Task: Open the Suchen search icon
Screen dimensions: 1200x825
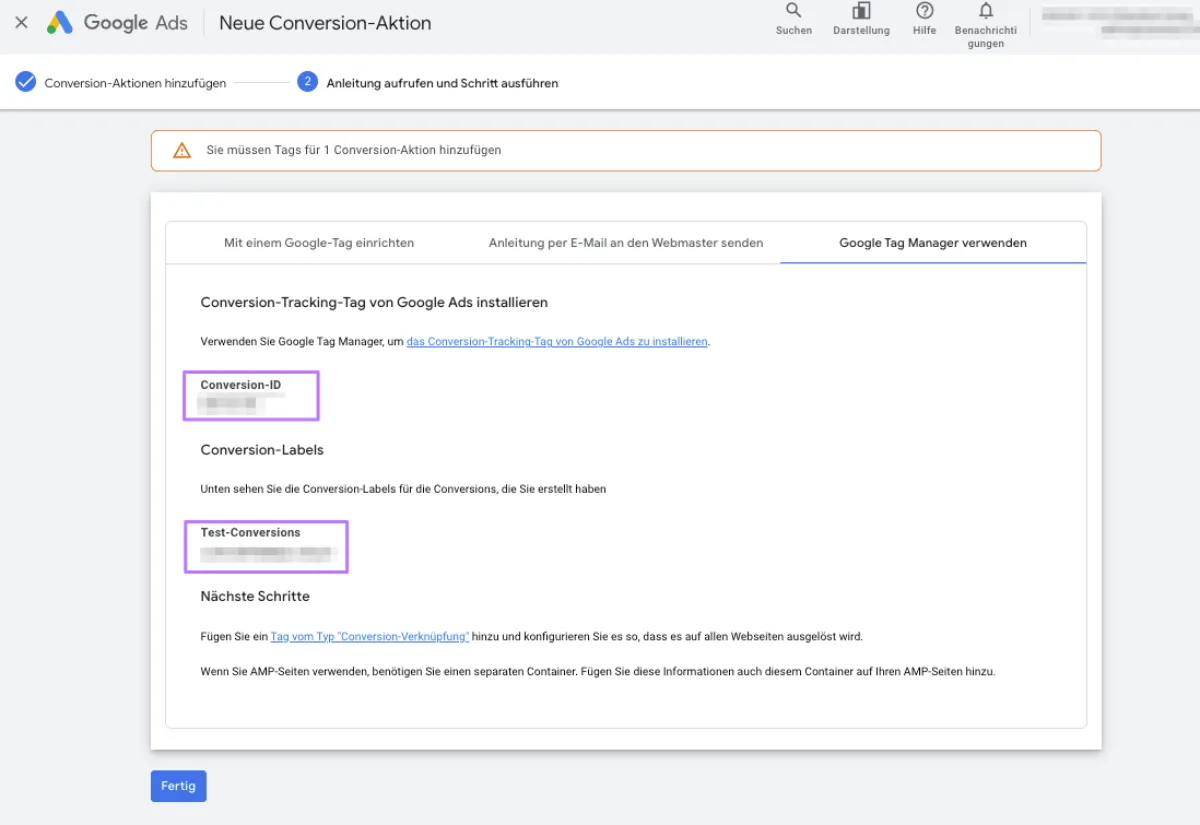Action: (x=793, y=18)
